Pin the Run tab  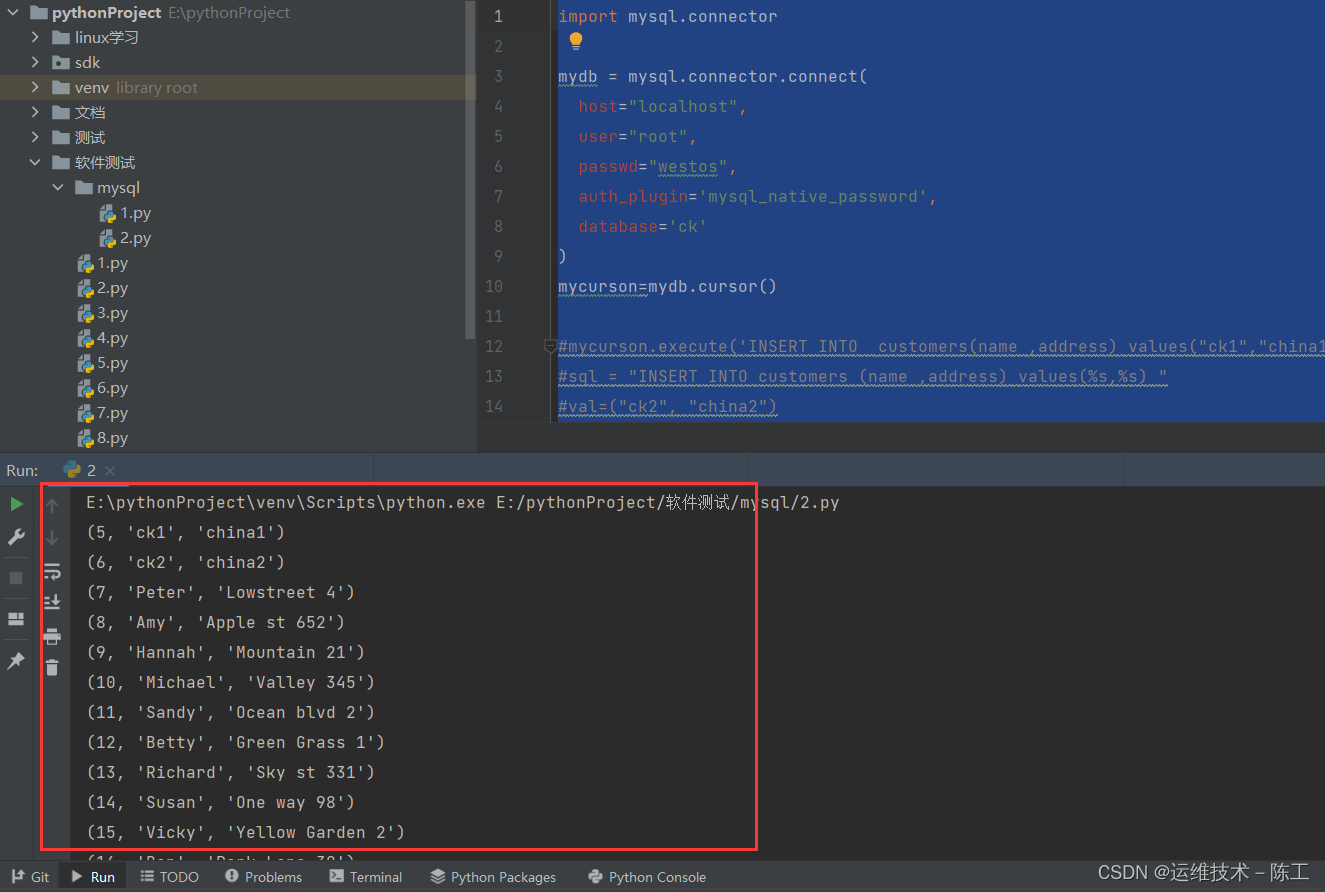16,661
